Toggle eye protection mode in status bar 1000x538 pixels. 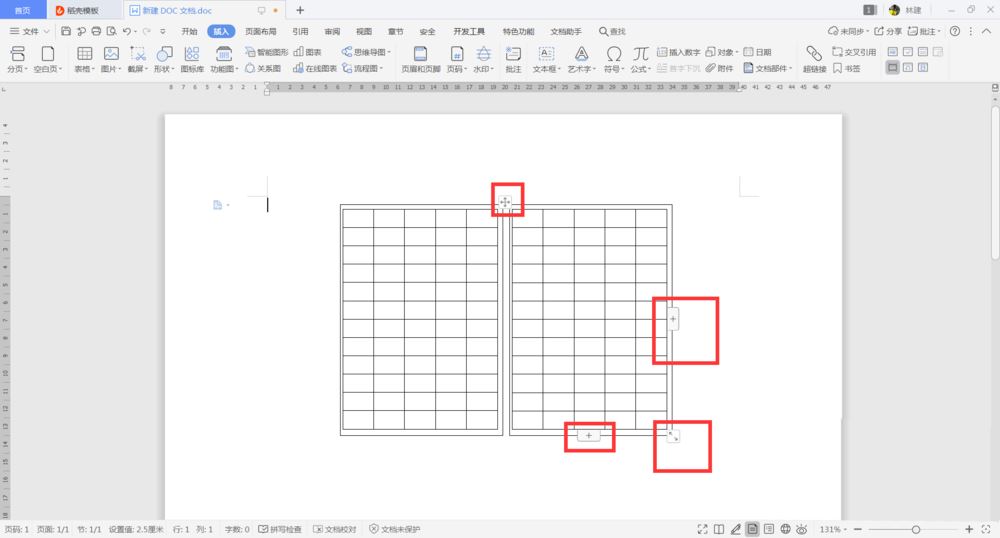pyautogui.click(x=802, y=529)
